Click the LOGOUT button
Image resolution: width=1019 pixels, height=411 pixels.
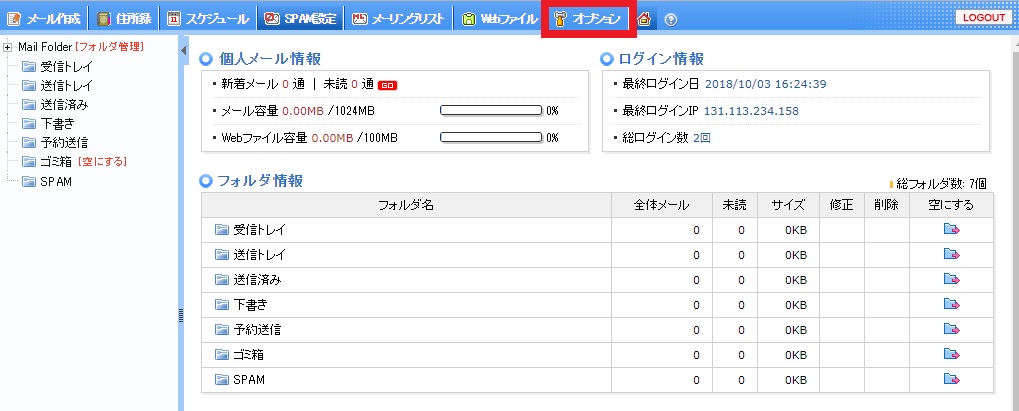point(984,18)
